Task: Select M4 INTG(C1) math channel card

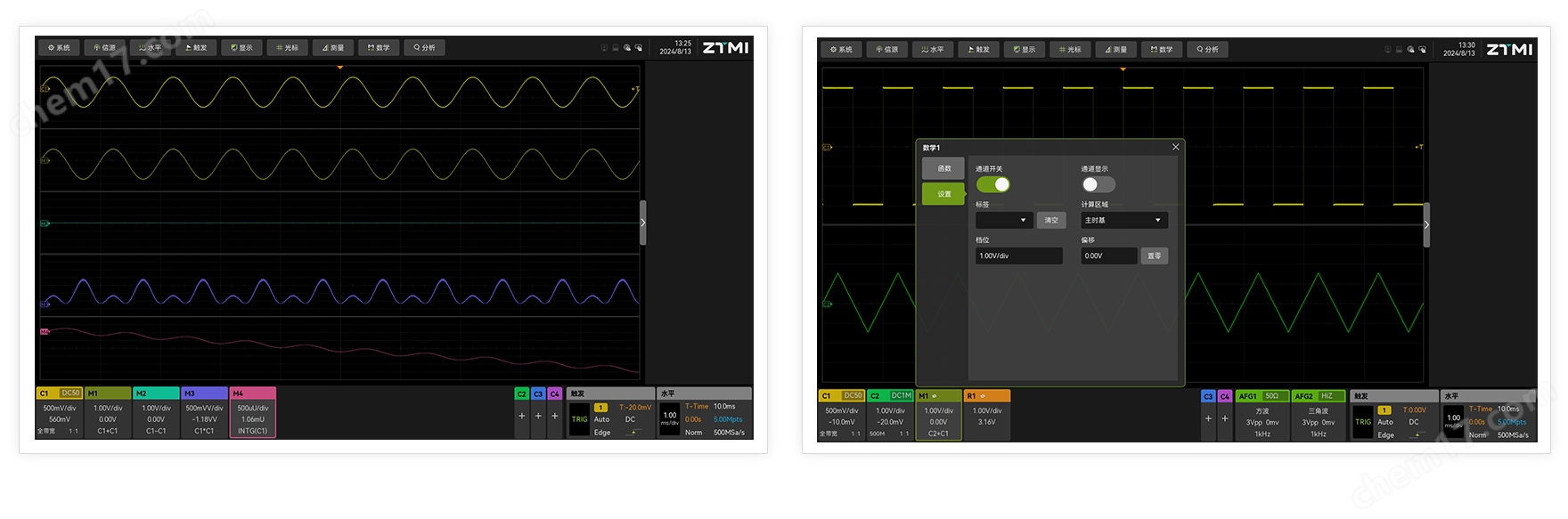Action: (x=253, y=413)
